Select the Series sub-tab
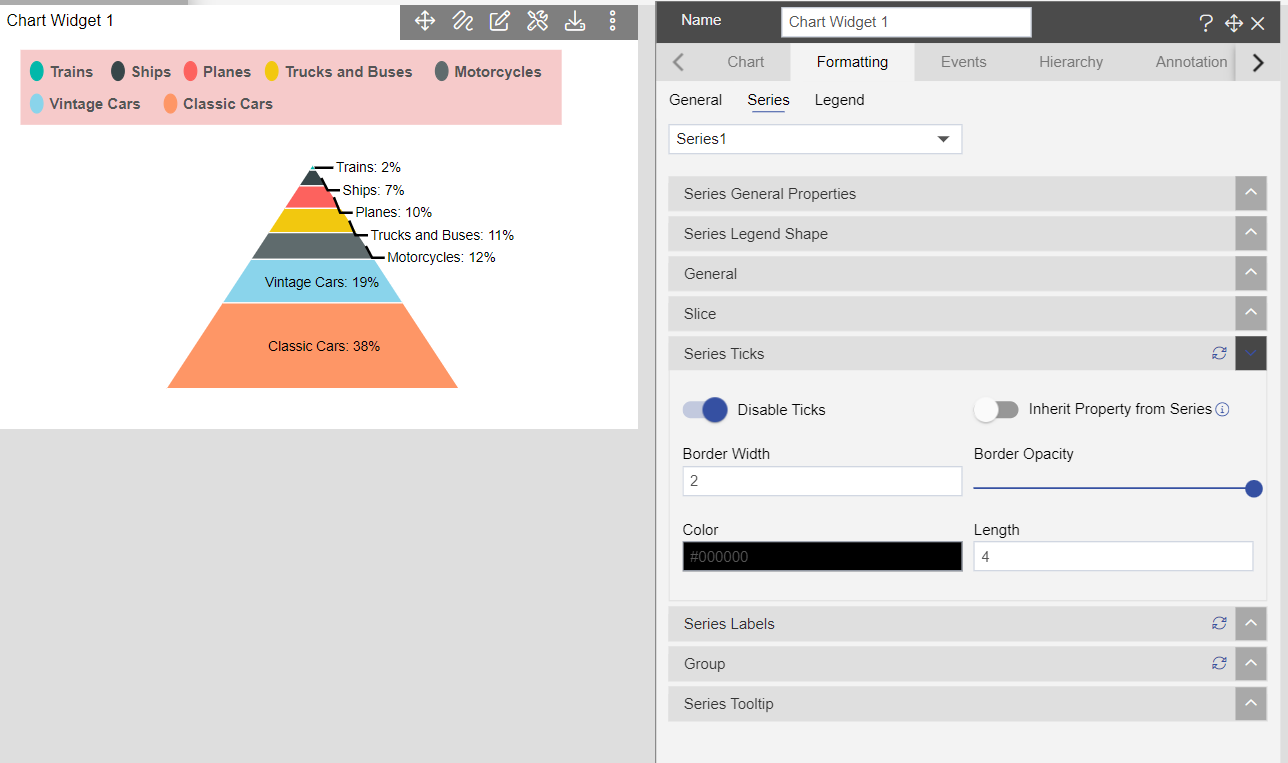This screenshot has height=763, width=1288. (768, 100)
